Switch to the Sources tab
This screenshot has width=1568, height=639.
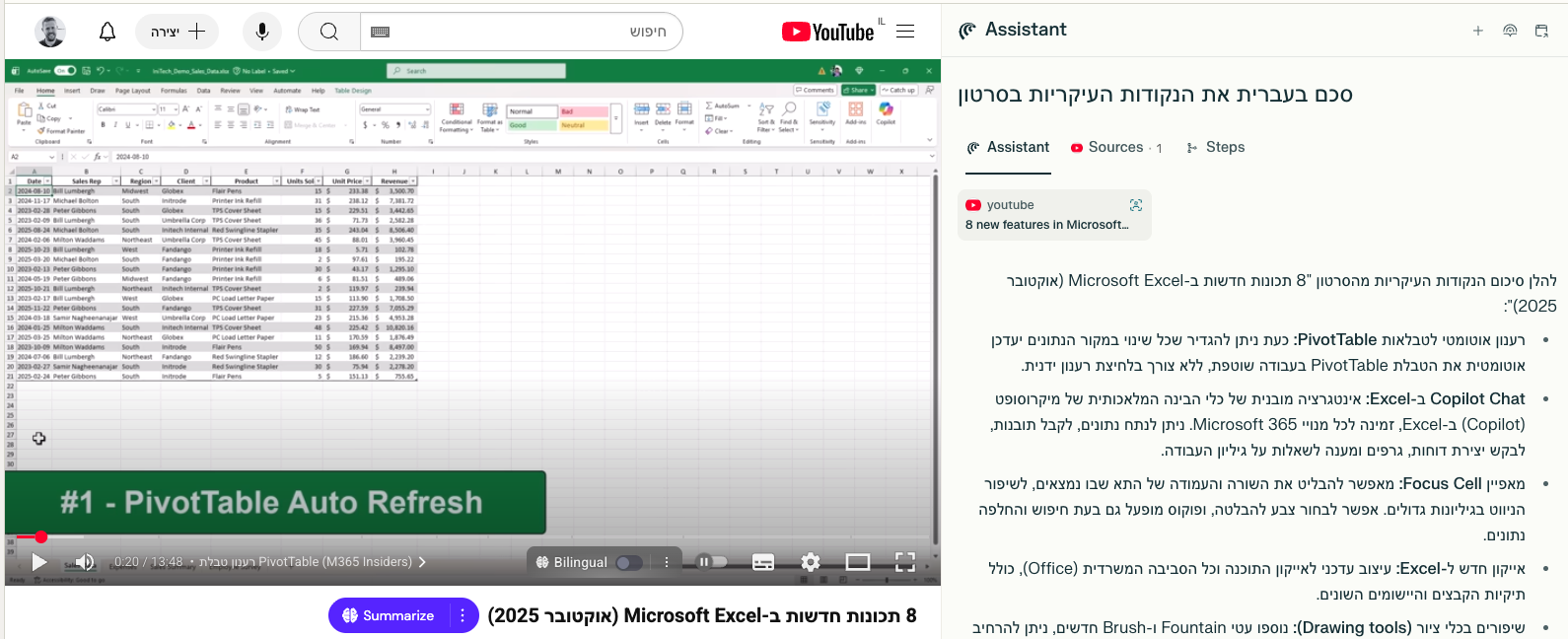1115,148
